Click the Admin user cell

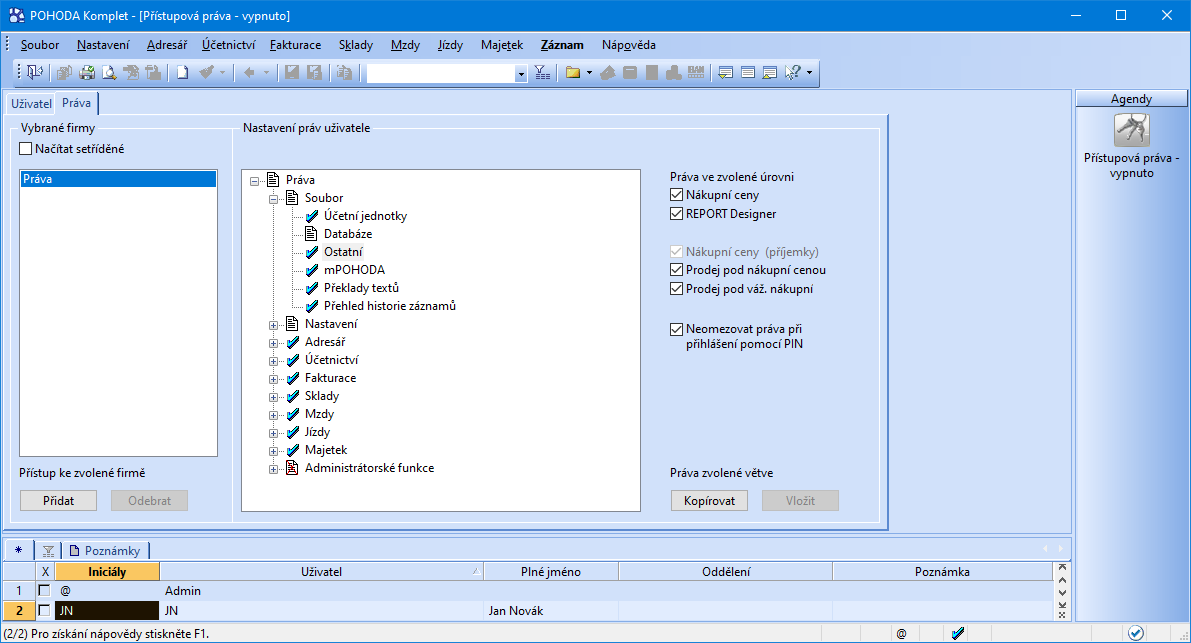click(x=321, y=591)
